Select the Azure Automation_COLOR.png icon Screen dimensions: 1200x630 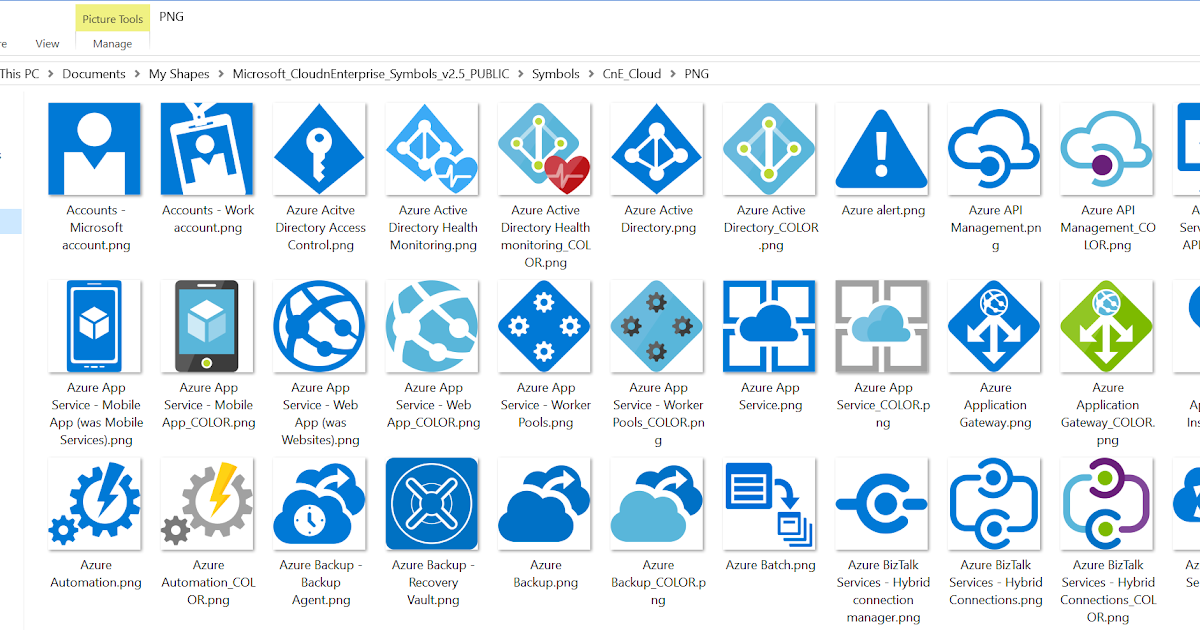pyautogui.click(x=207, y=504)
